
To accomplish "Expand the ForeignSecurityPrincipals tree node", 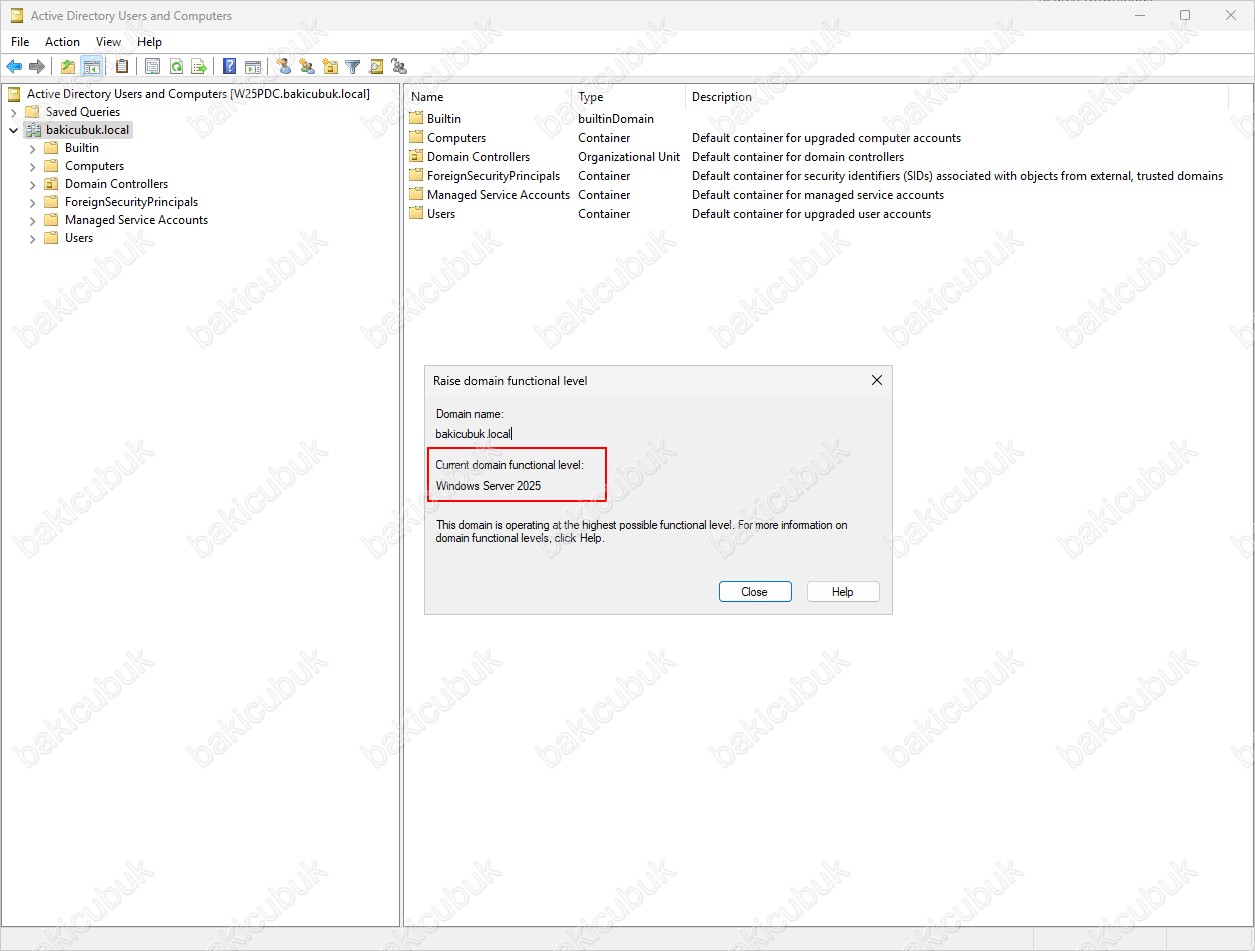I will [32, 202].
